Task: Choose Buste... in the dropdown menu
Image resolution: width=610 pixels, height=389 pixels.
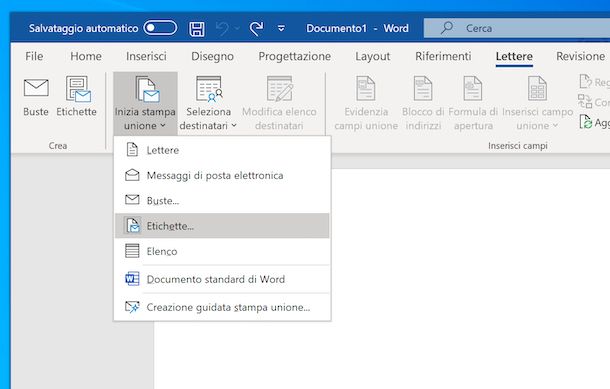Action: (x=222, y=200)
